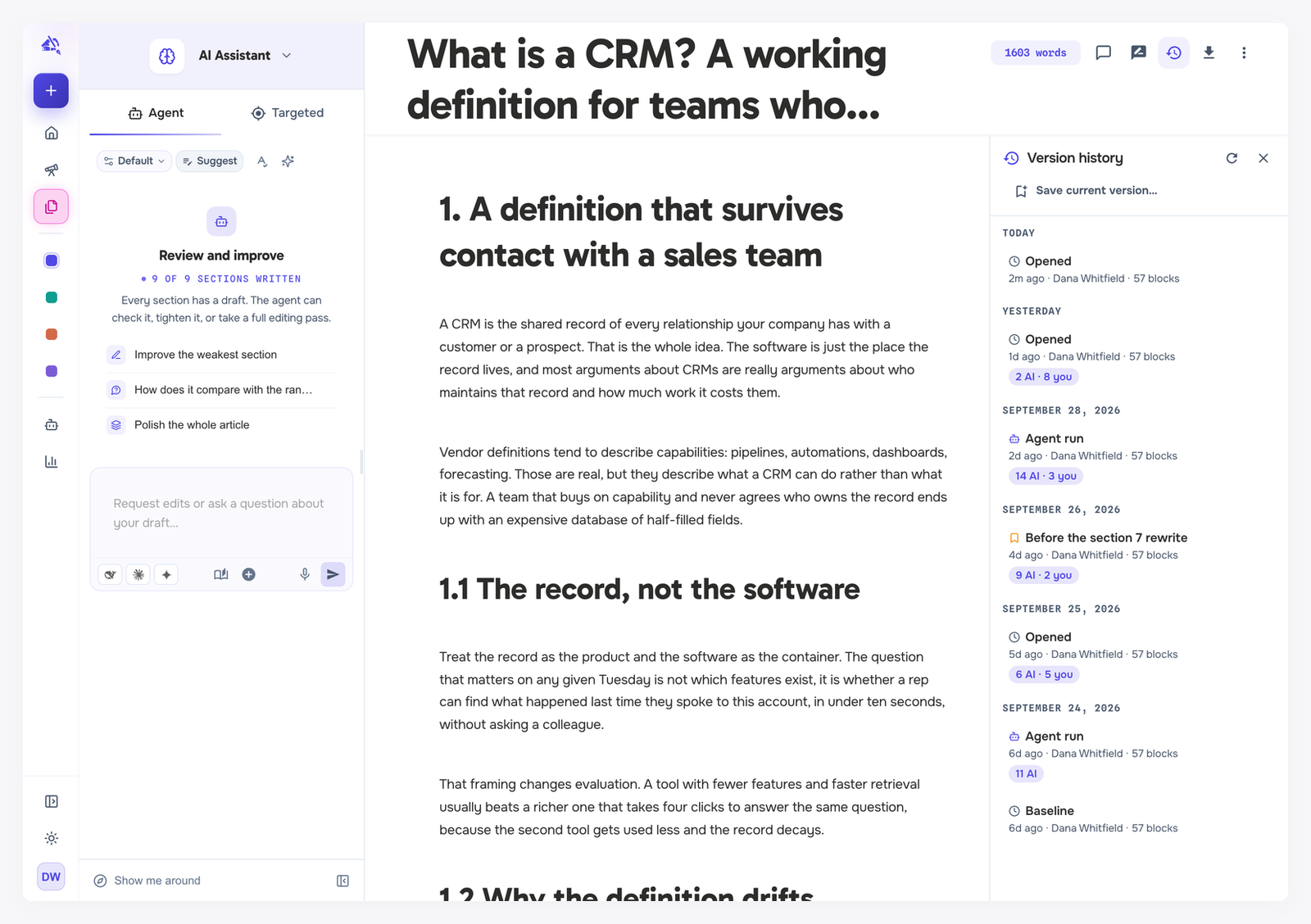Send the message with arrow button
Image resolution: width=1311 pixels, height=924 pixels.
click(333, 574)
